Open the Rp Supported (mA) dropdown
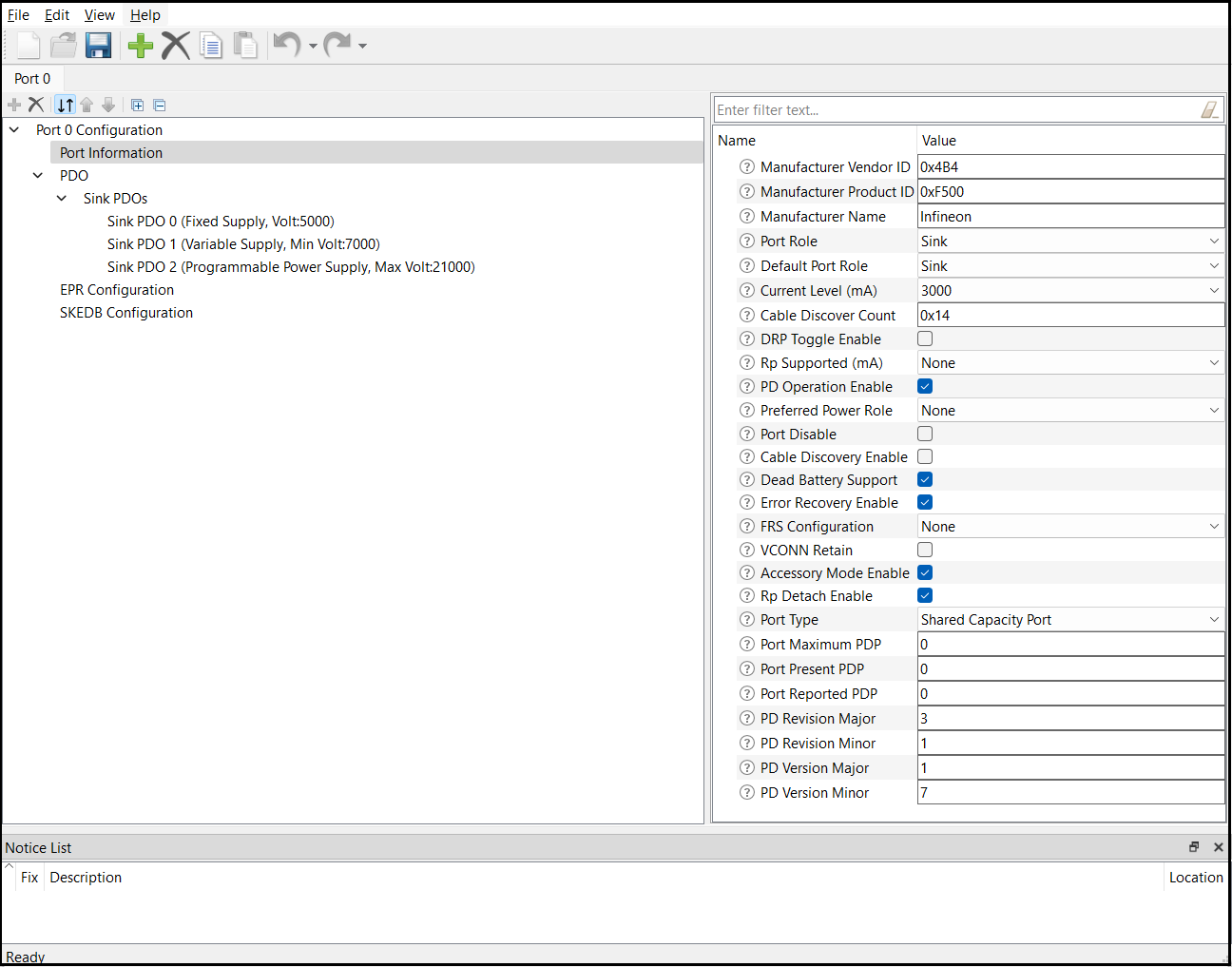 tap(1070, 362)
